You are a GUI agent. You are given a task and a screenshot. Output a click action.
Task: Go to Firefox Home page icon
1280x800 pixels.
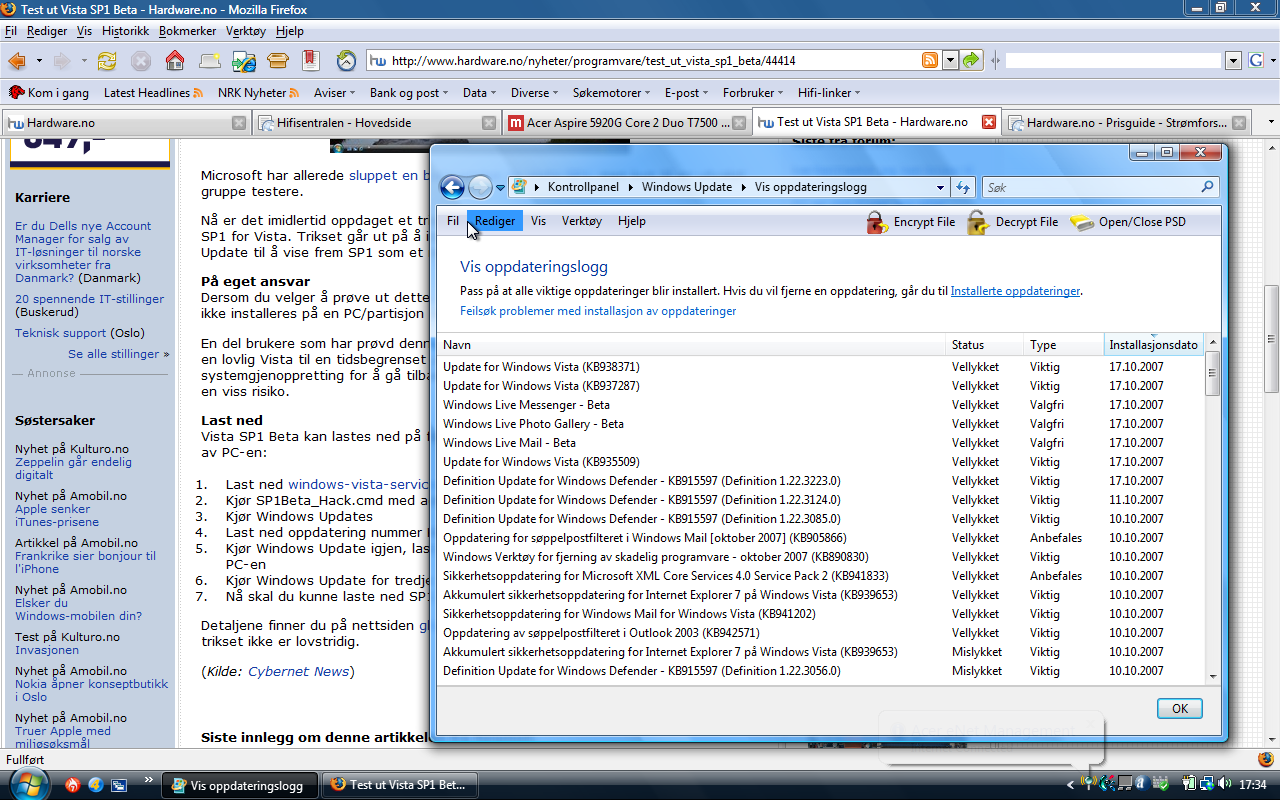(x=175, y=61)
